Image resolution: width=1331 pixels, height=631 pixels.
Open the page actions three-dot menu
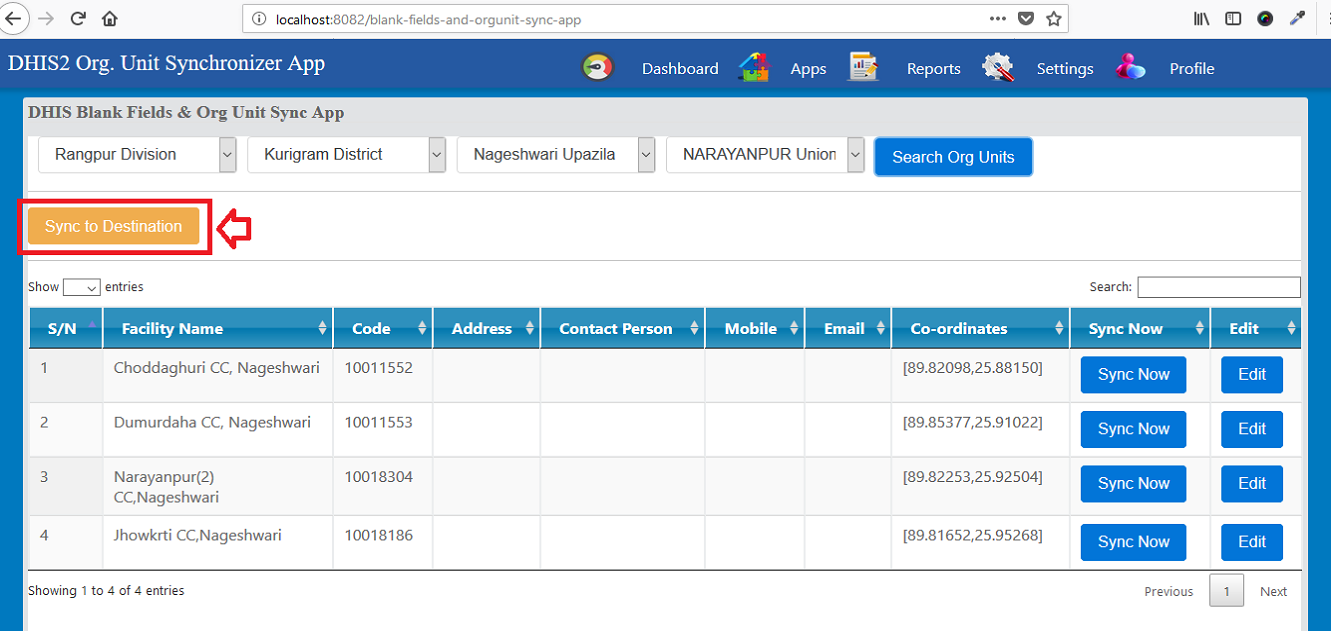[998, 19]
